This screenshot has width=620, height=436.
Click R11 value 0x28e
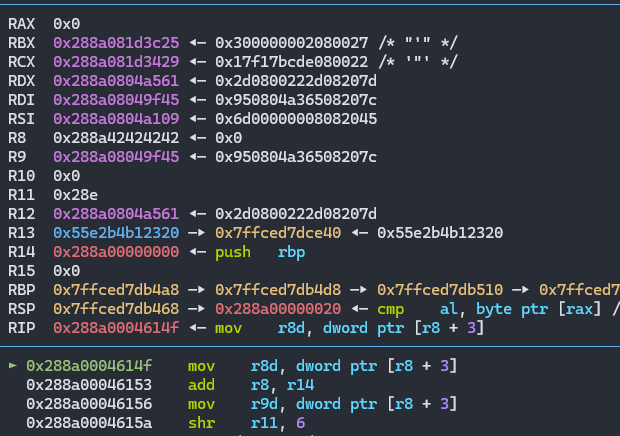point(76,195)
